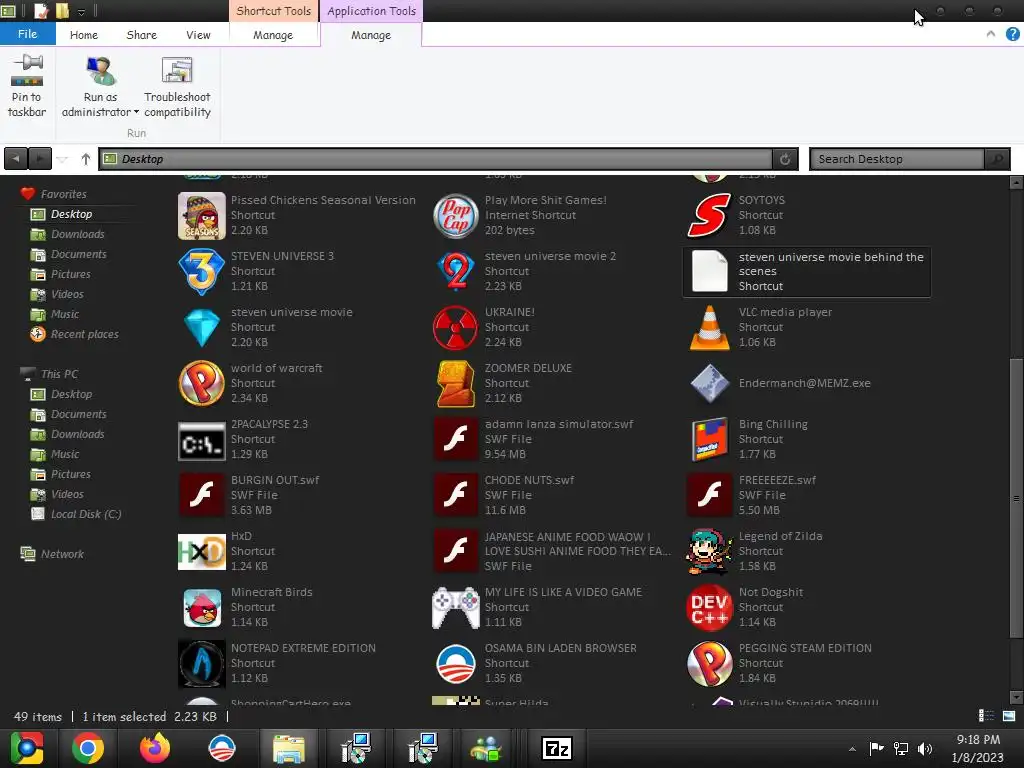Select the Minecraft Birds red bird icon

[202, 607]
